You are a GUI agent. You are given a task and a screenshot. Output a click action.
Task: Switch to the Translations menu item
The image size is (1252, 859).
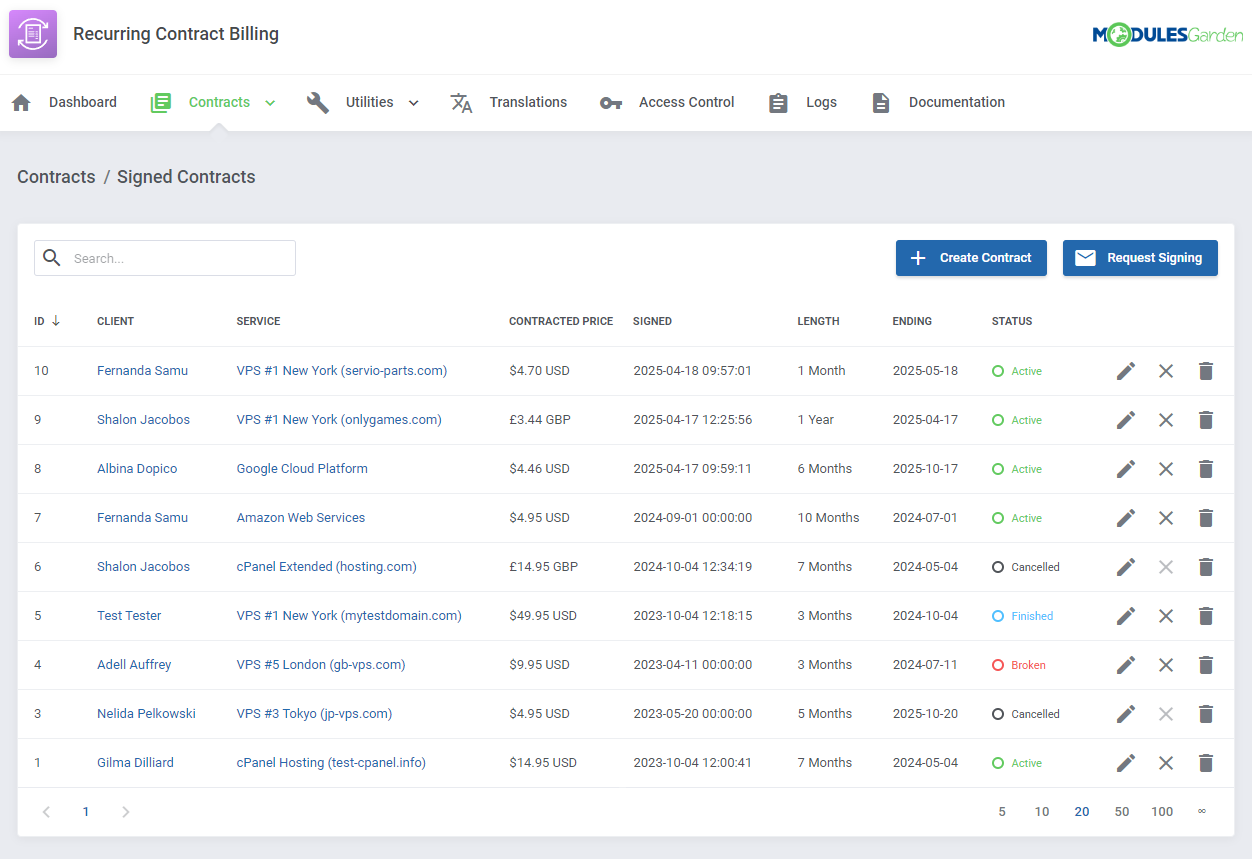528,102
